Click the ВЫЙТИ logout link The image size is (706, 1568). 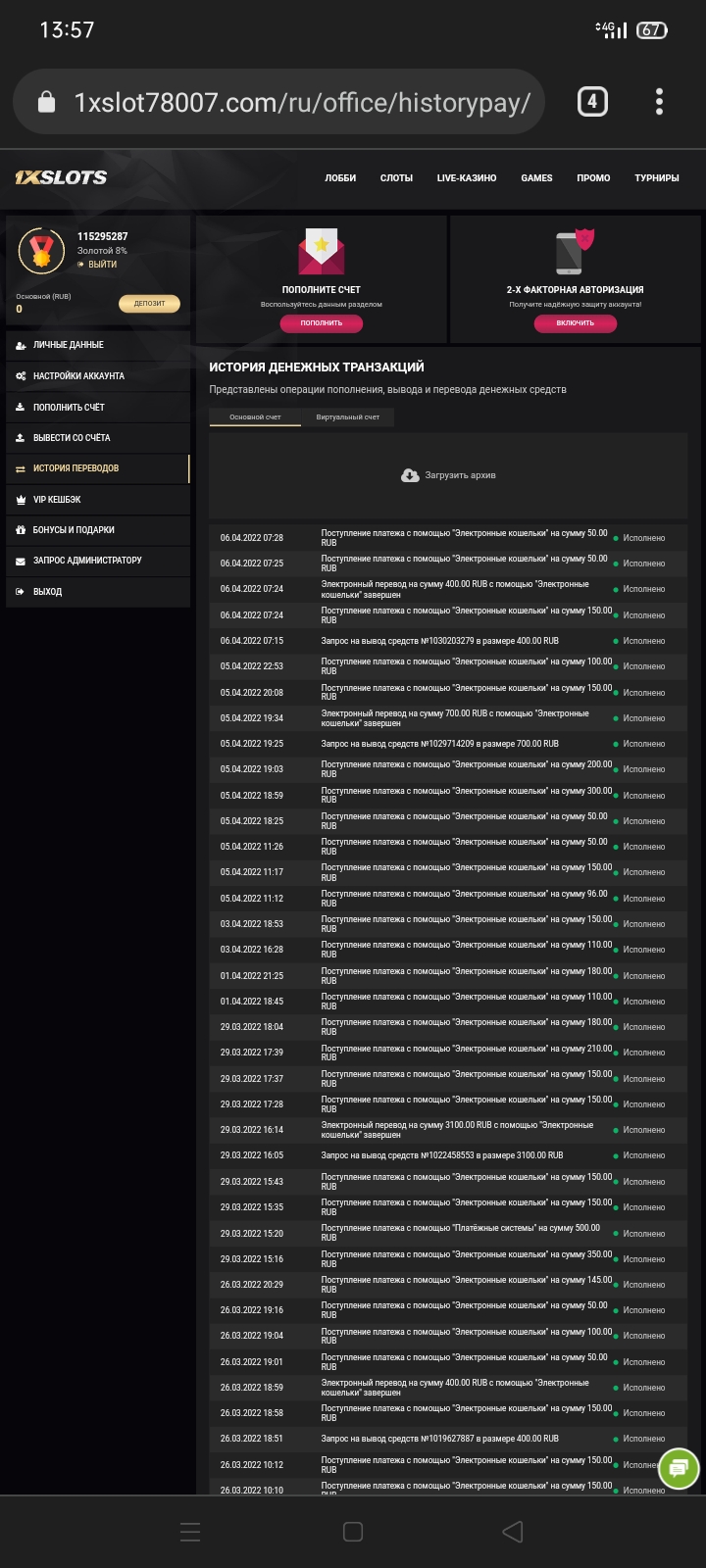coord(102,265)
